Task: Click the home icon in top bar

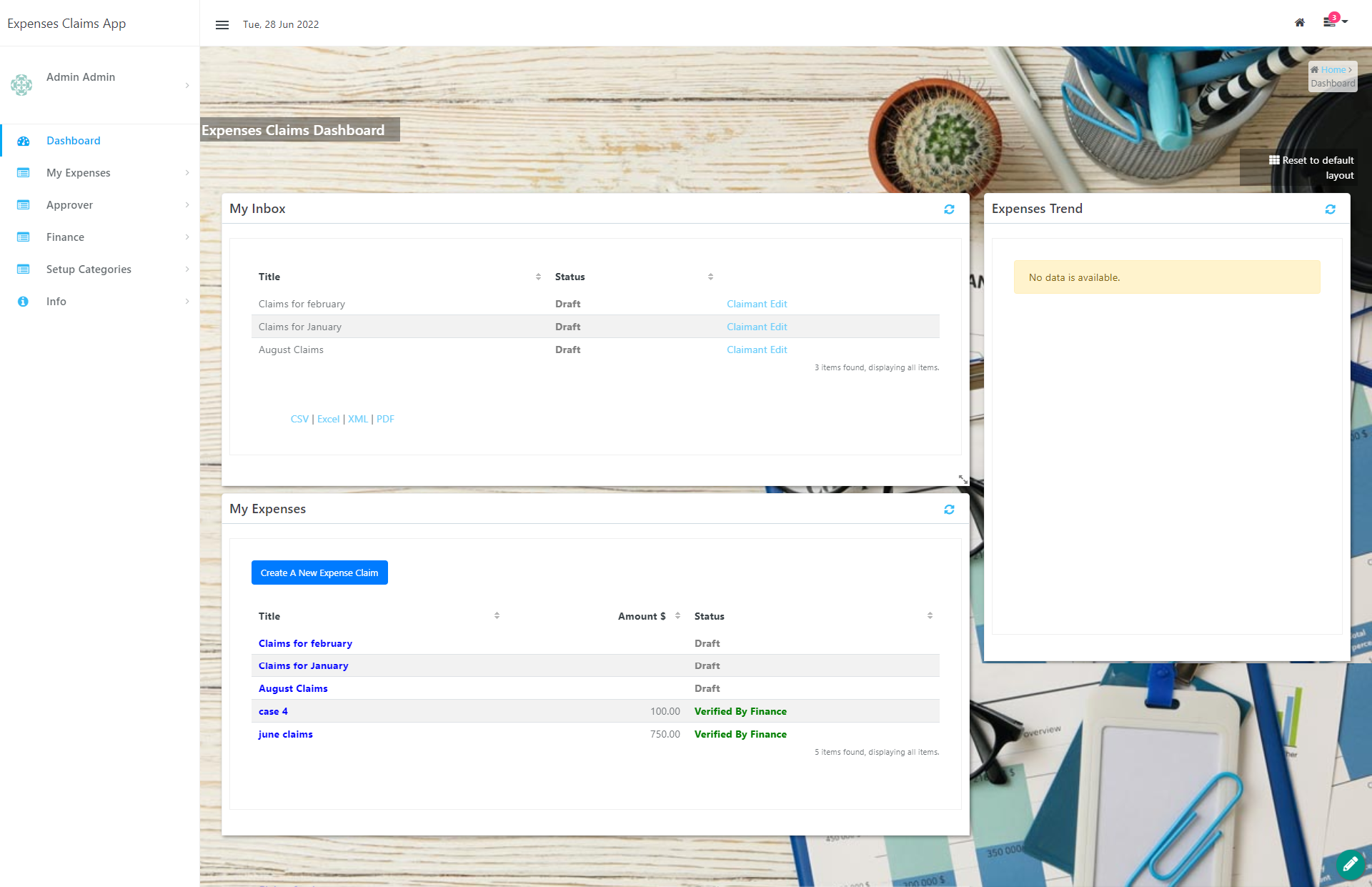Action: [x=1300, y=23]
